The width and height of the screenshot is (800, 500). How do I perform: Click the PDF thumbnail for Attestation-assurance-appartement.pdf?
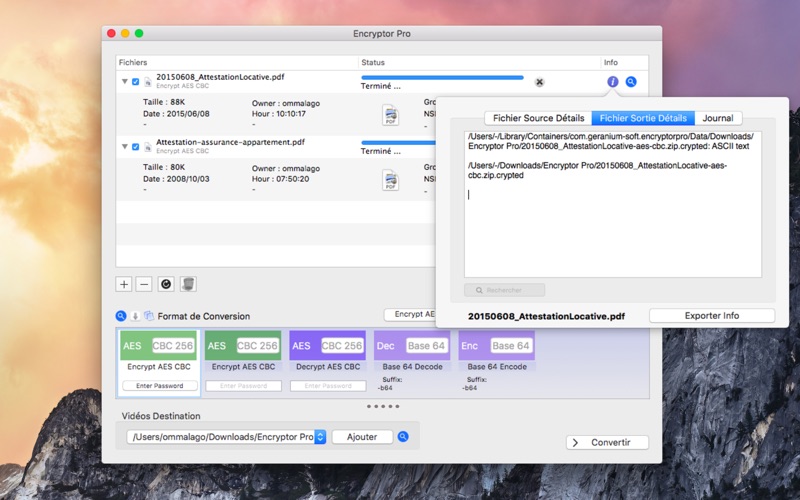[390, 180]
